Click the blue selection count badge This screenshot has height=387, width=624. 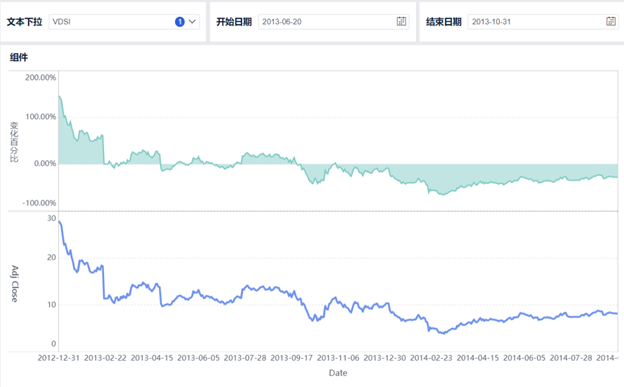click(179, 22)
